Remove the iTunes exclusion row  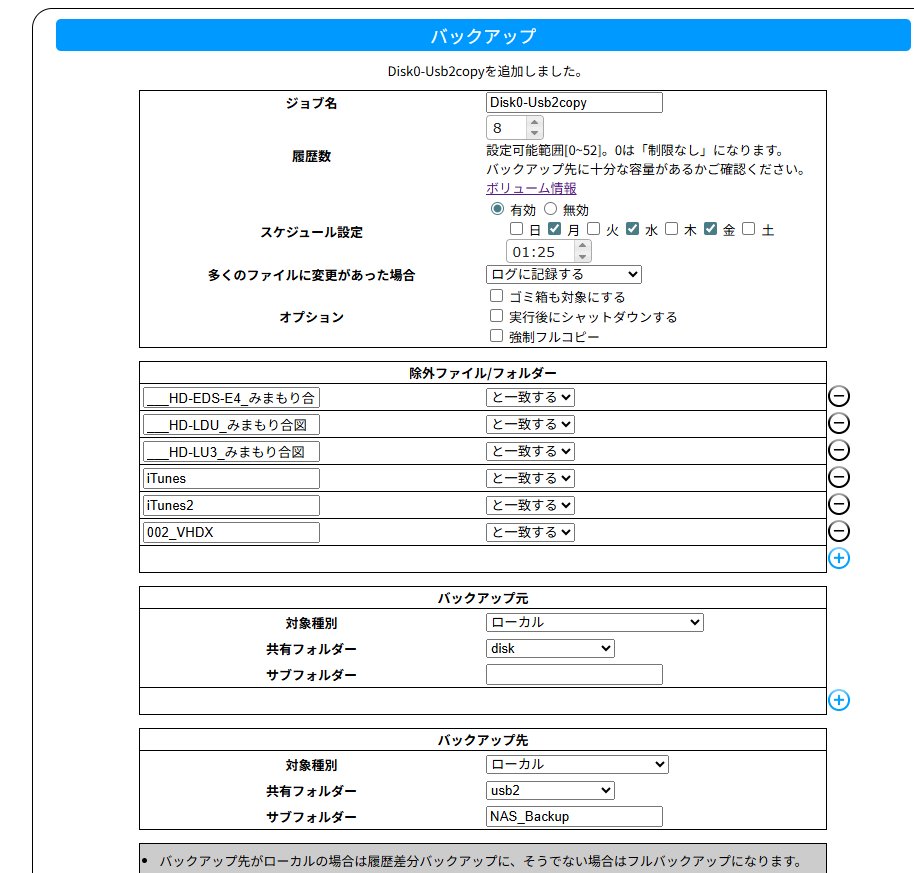(x=839, y=478)
